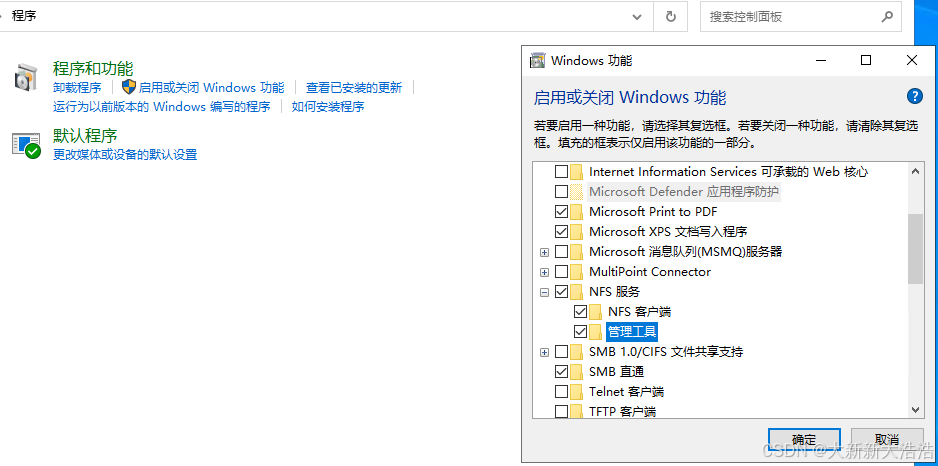The height and width of the screenshot is (466, 938).
Task: Maximize the Windows 功能 dialog
Action: (x=866, y=60)
